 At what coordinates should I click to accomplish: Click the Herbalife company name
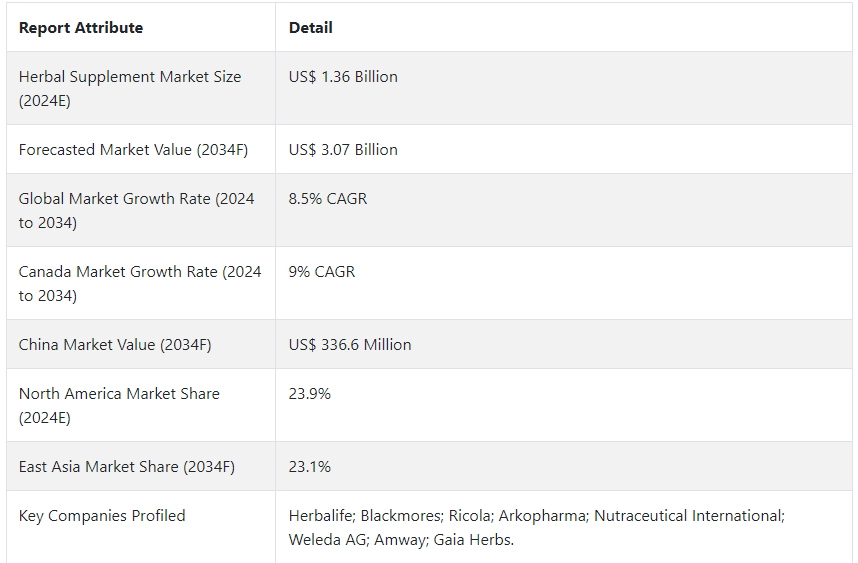(321, 515)
